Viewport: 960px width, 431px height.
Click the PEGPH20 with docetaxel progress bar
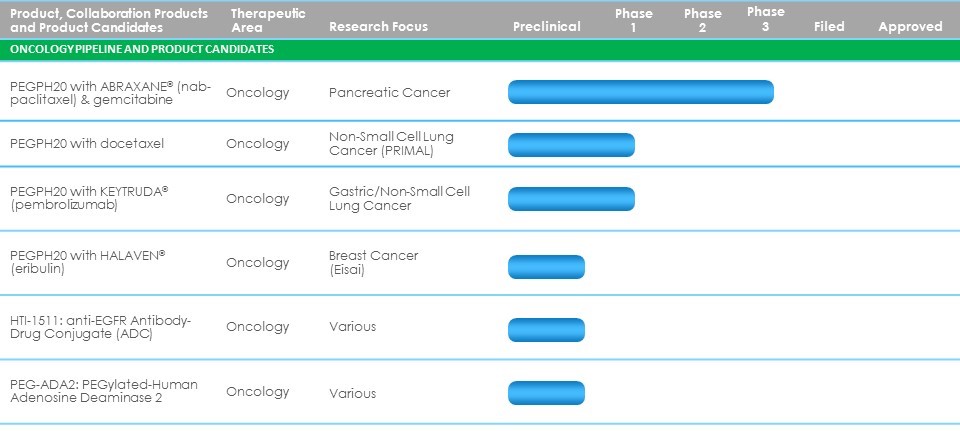571,144
